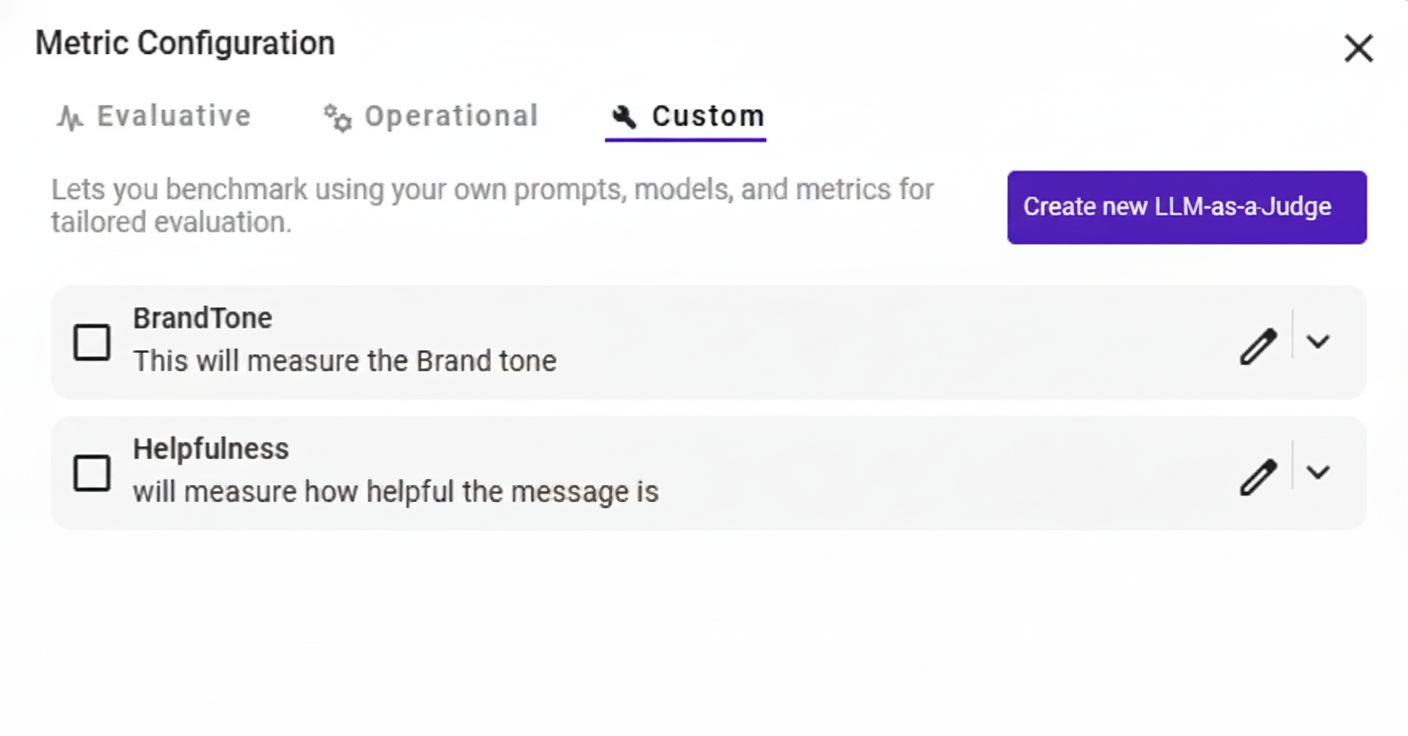1408x736 pixels.
Task: Click the pencil icon for Helpfulness
Action: [1258, 477]
